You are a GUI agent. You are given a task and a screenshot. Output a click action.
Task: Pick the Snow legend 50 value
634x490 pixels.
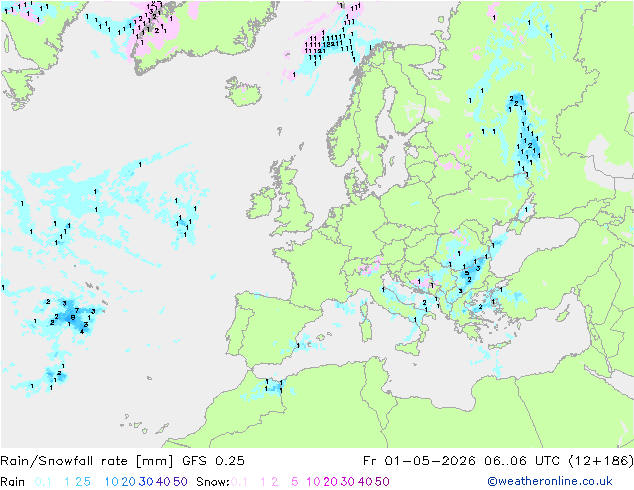pyautogui.click(x=382, y=482)
